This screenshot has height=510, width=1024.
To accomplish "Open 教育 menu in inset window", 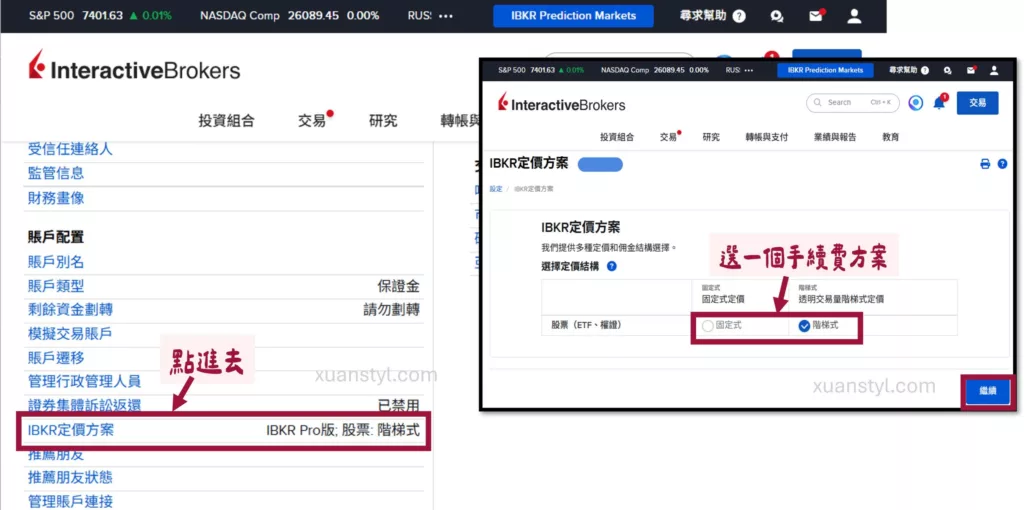I will pos(890,137).
